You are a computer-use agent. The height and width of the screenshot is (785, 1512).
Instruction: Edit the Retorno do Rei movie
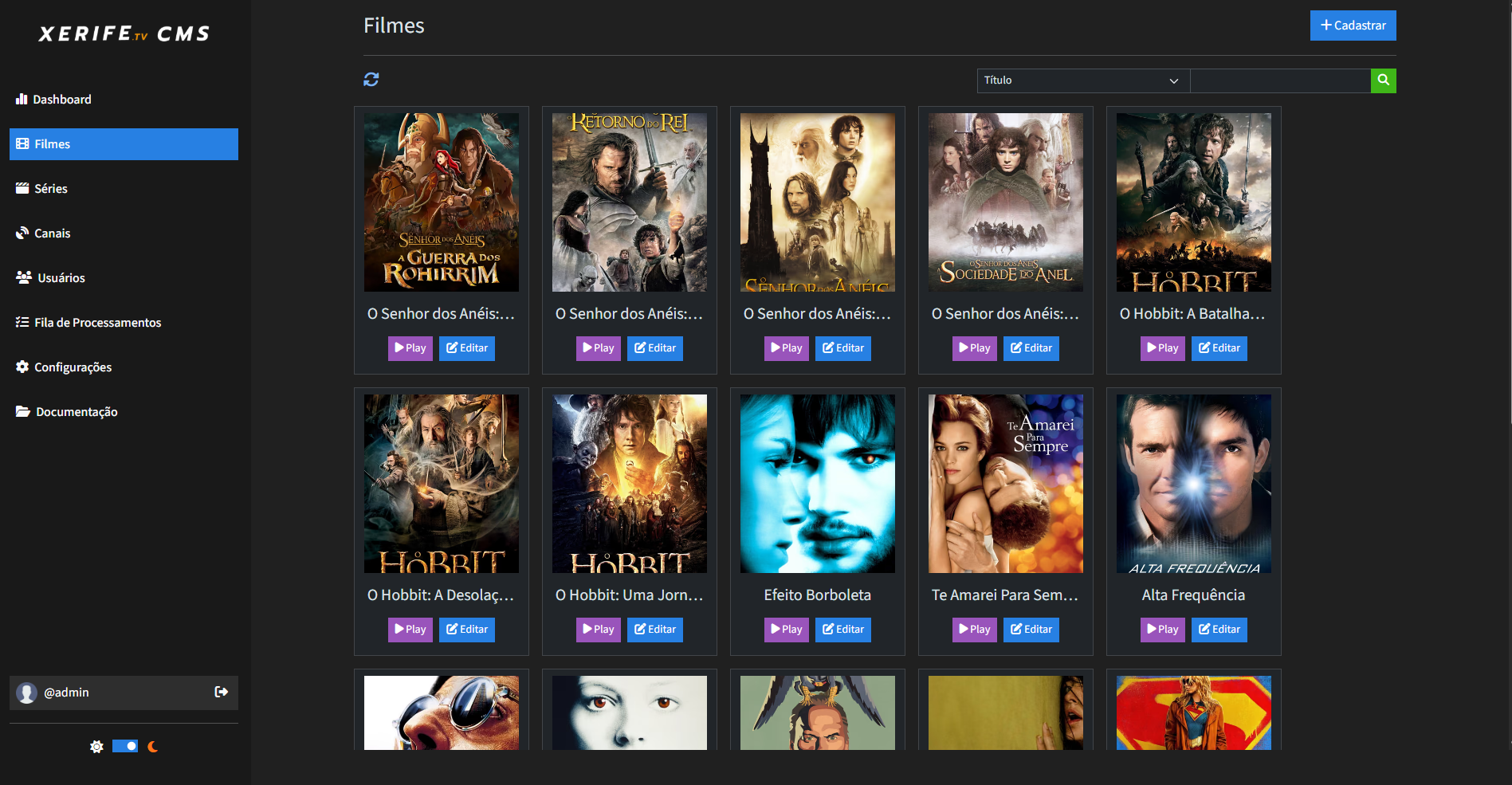655,348
